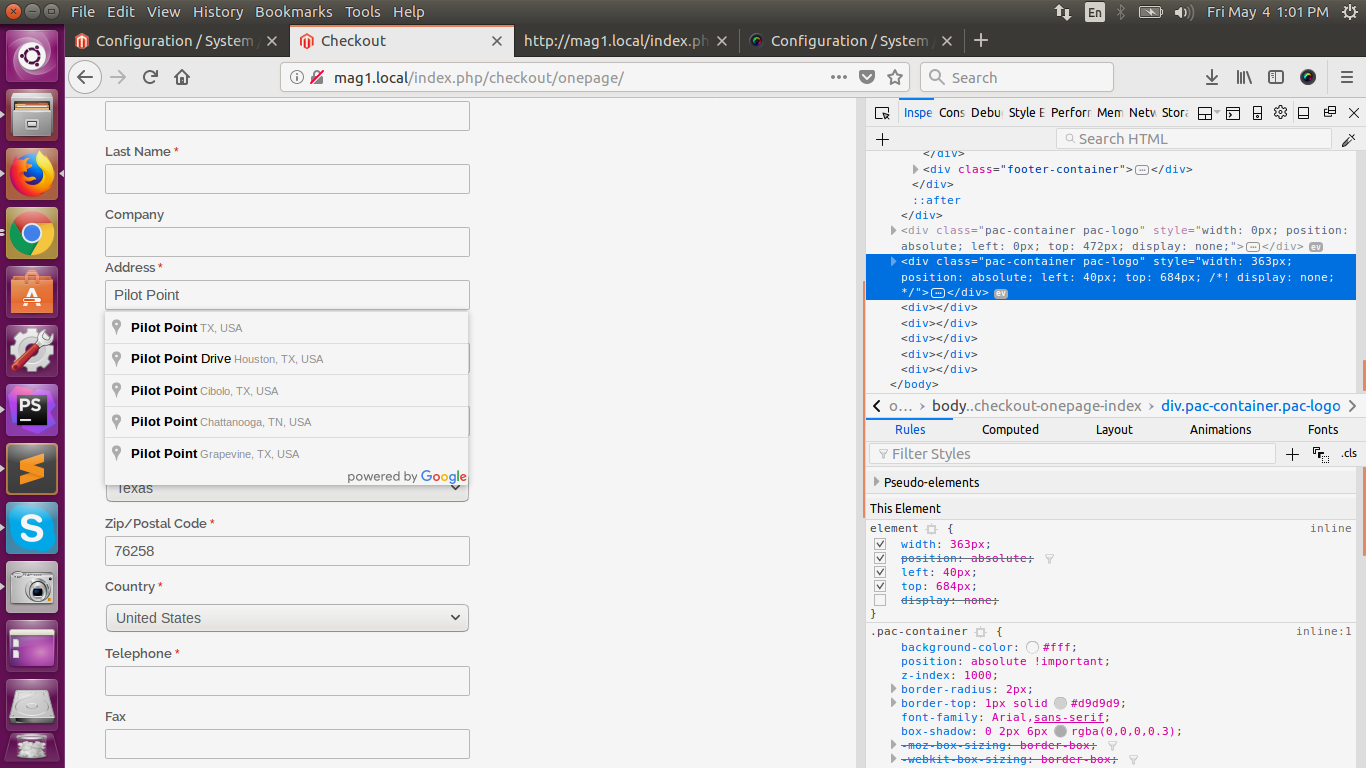1366x768 pixels.
Task: Open DevTools settings gear icon
Action: 1280,113
